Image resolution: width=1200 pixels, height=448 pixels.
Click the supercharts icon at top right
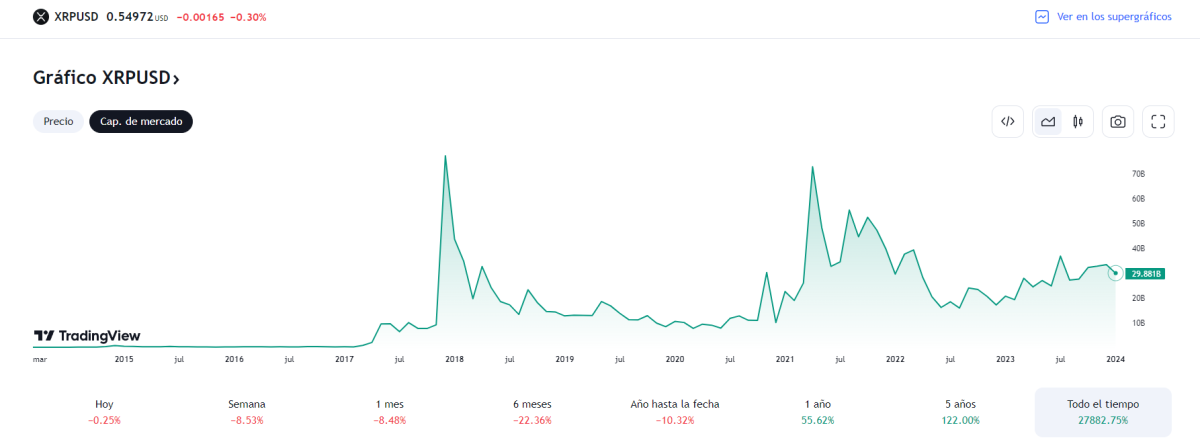pos(1042,17)
